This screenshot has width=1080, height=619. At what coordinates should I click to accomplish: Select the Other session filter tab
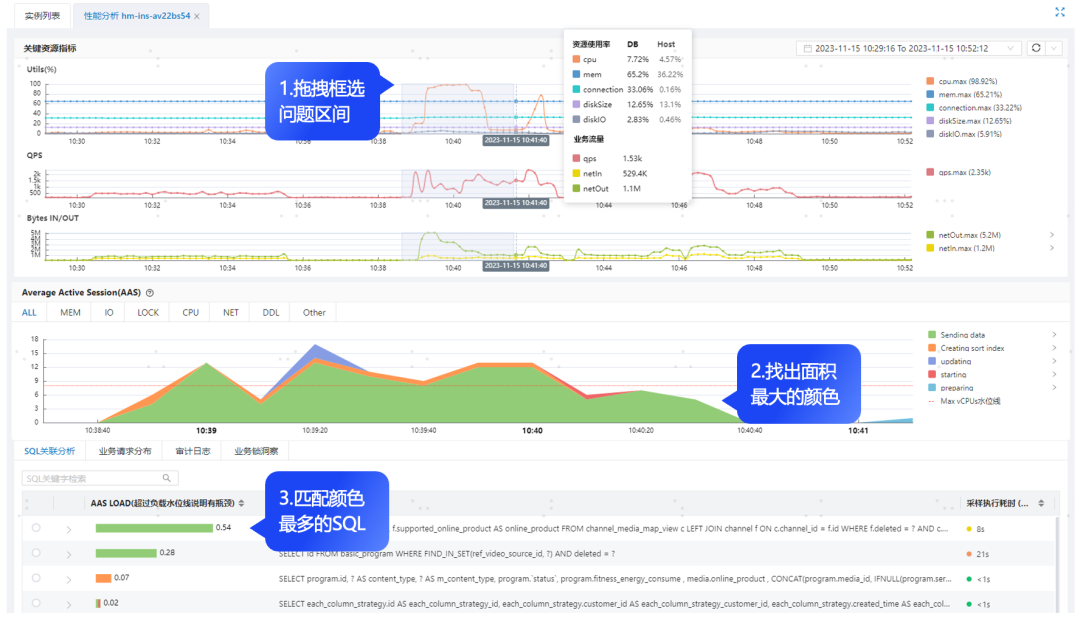tap(314, 313)
